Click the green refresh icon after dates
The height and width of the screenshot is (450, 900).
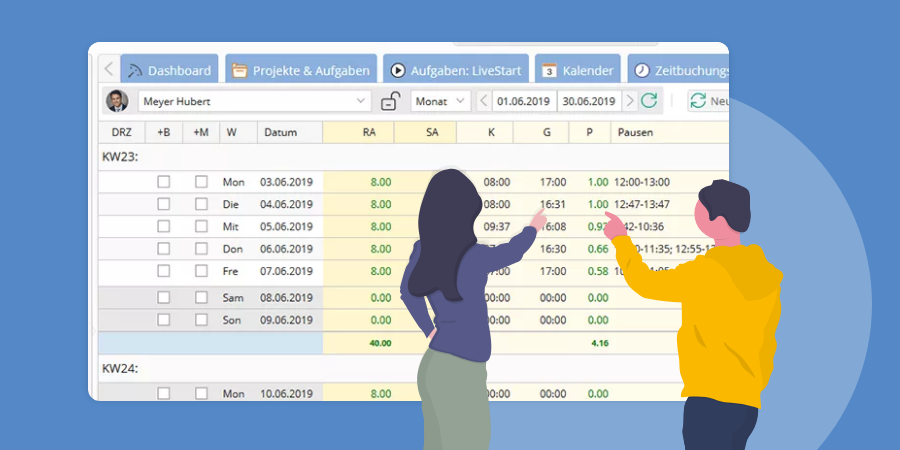649,101
